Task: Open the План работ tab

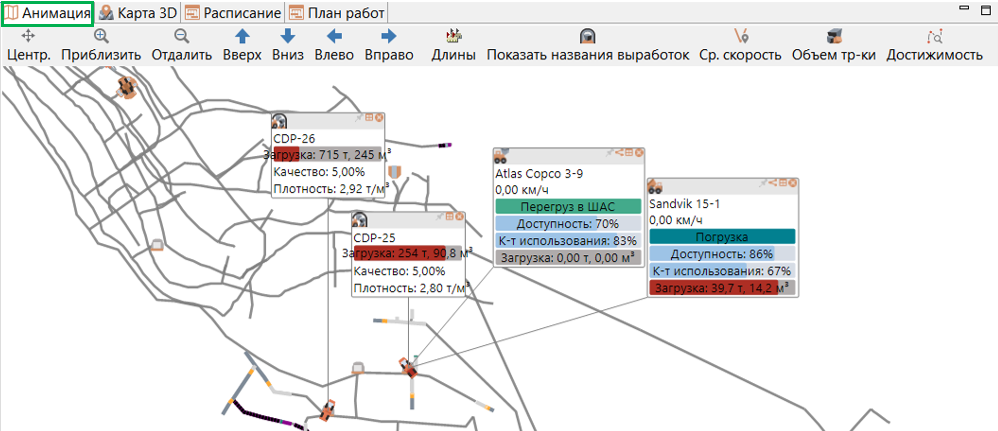Action: (x=337, y=12)
